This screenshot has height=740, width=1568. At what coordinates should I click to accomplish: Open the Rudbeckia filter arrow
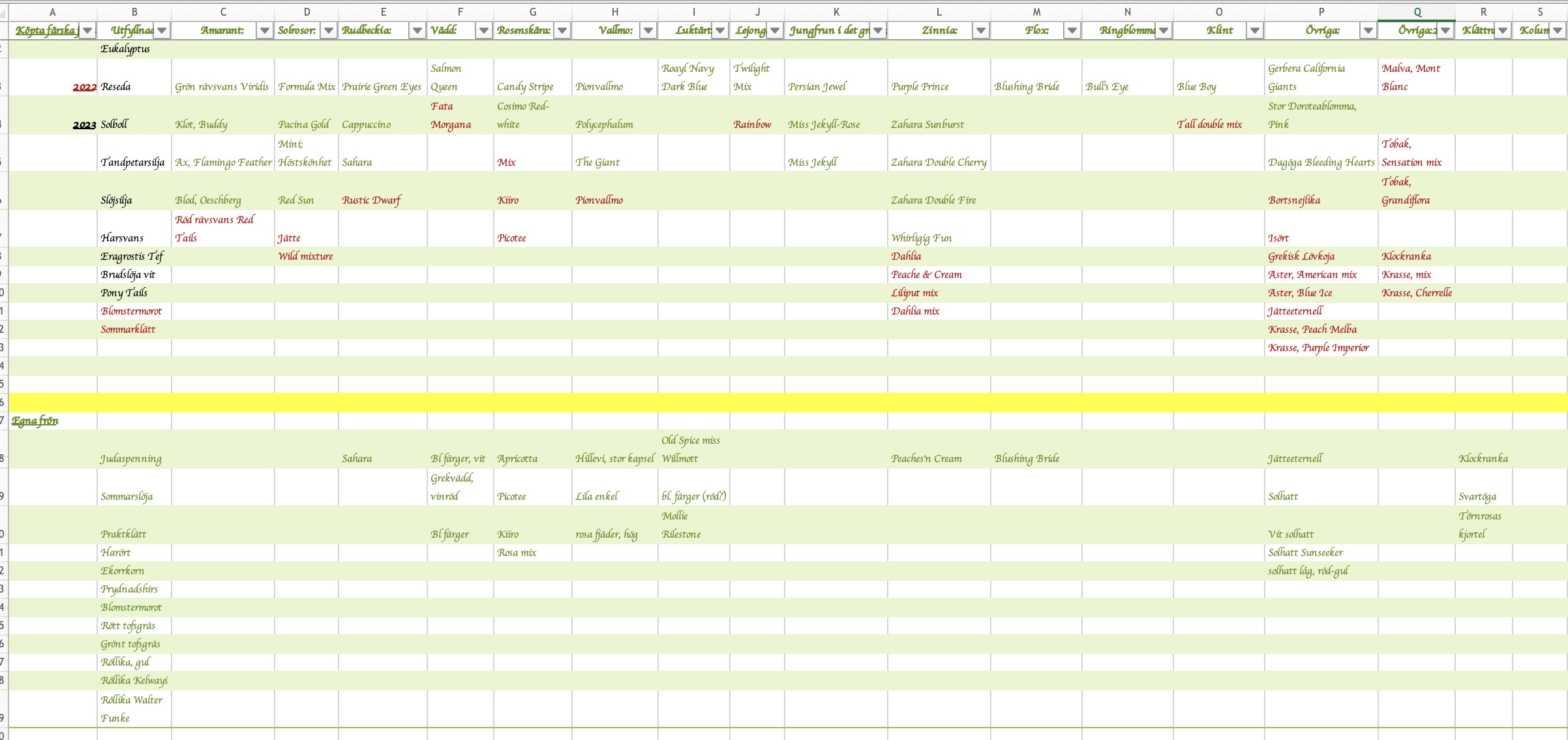tap(417, 30)
